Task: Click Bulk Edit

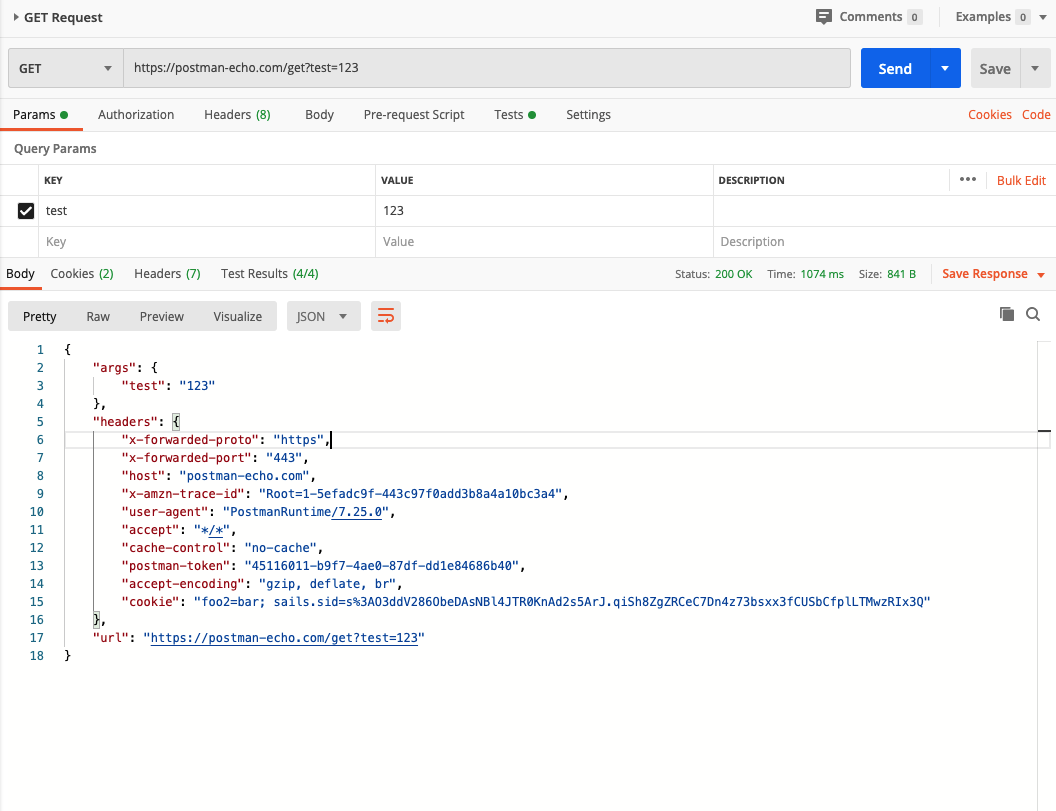Action: point(1021,181)
